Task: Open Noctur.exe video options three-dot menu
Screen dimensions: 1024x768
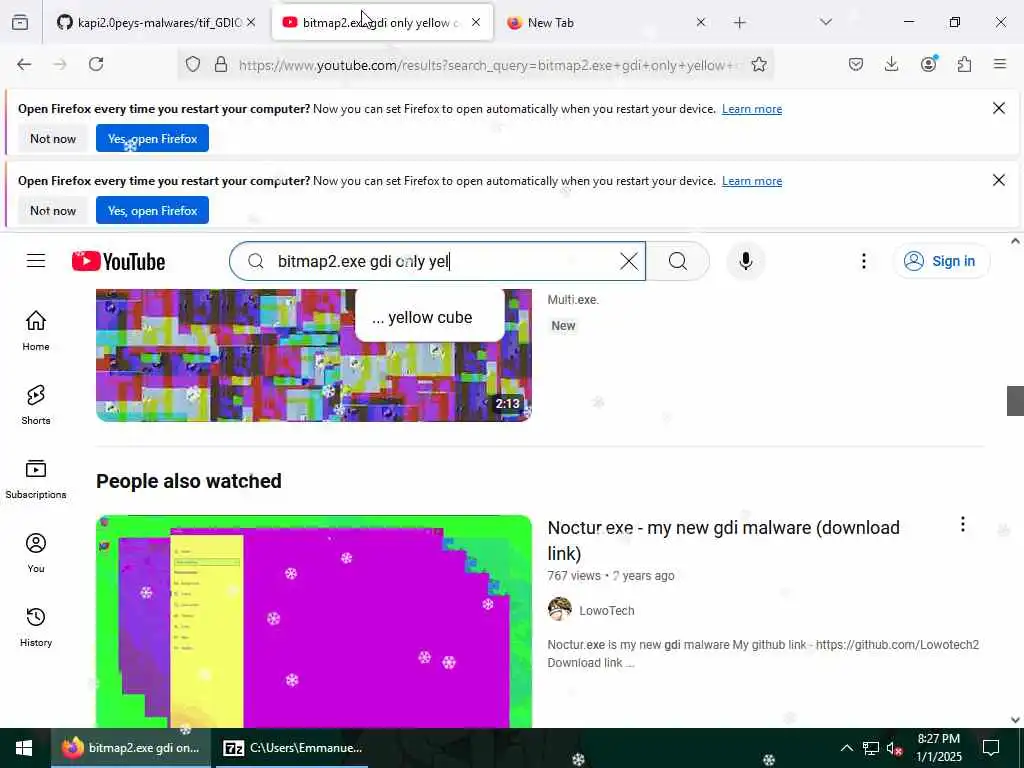Action: 962,524
